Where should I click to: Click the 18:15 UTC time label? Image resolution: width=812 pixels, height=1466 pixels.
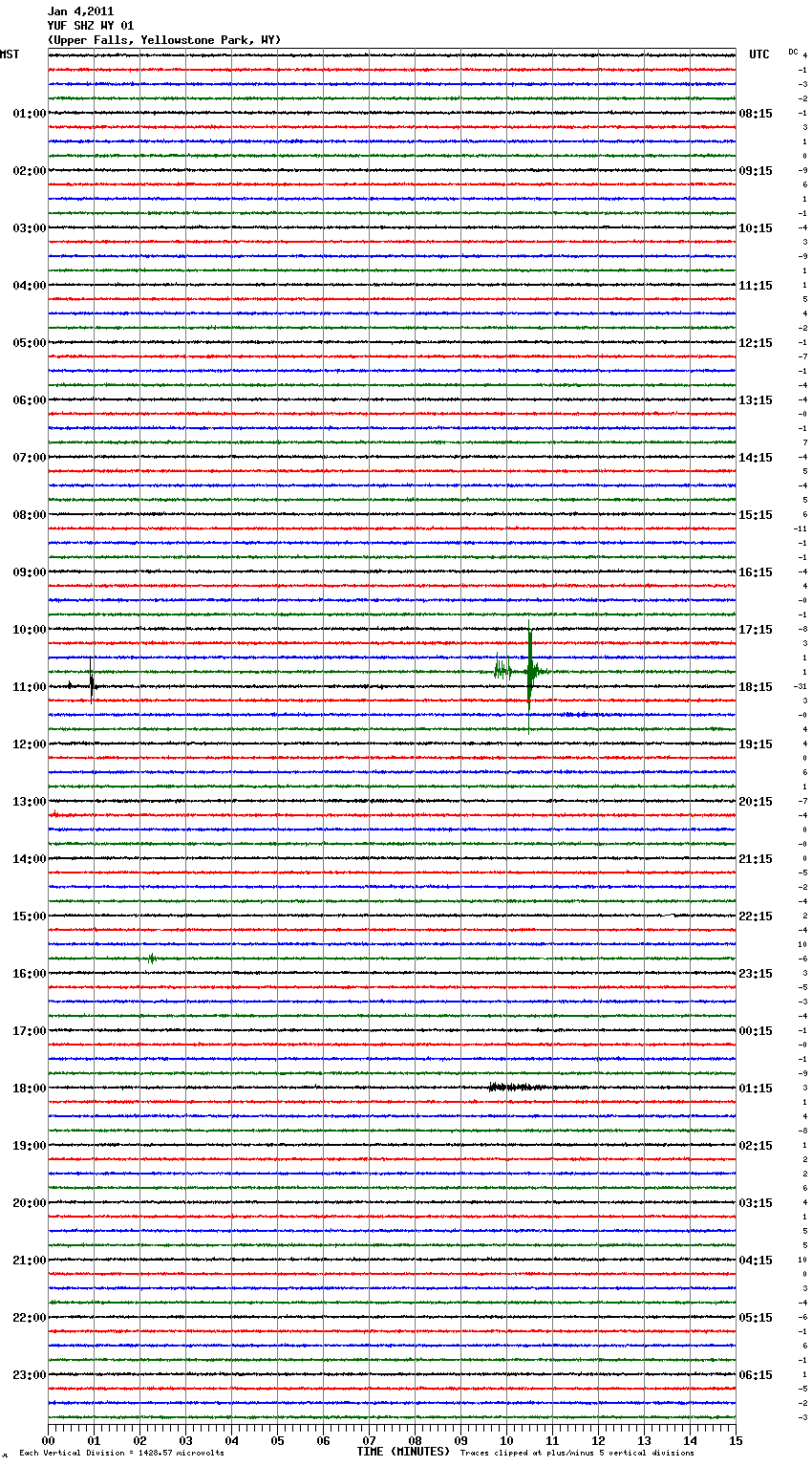click(x=756, y=687)
